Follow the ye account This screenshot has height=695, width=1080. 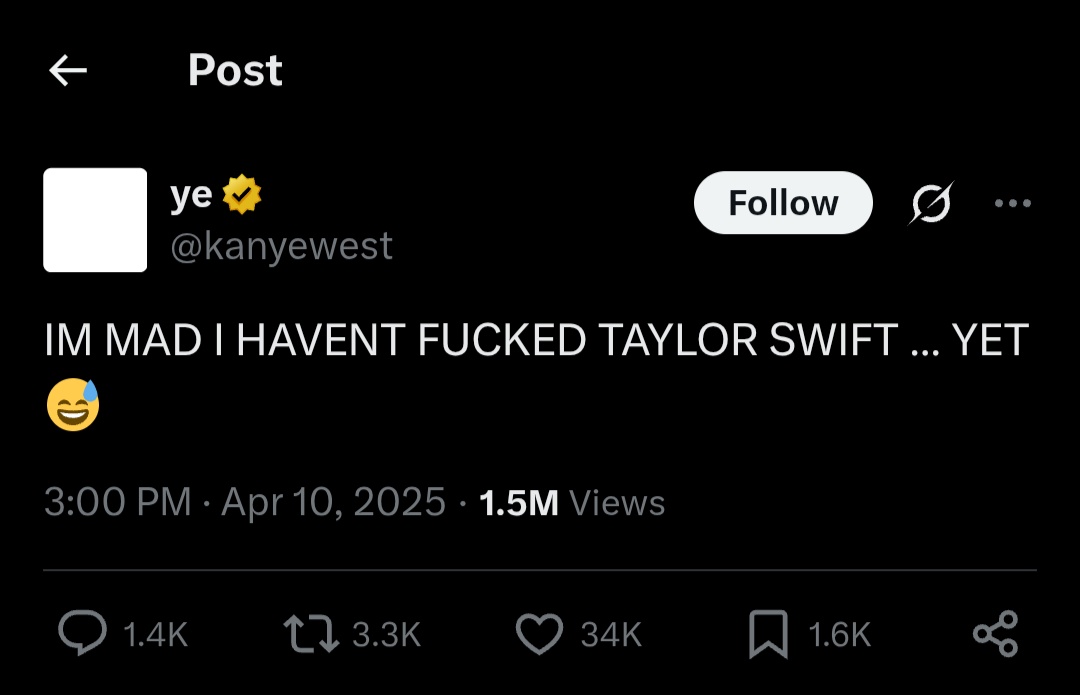click(x=783, y=203)
